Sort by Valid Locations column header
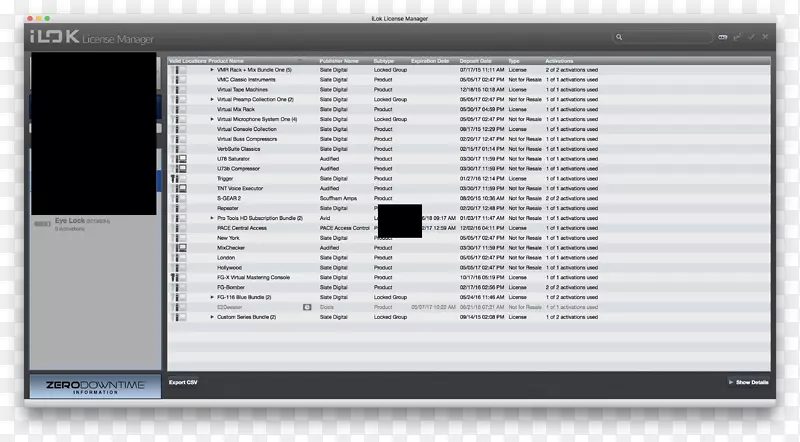This screenshot has height=442, width=800. 187,61
